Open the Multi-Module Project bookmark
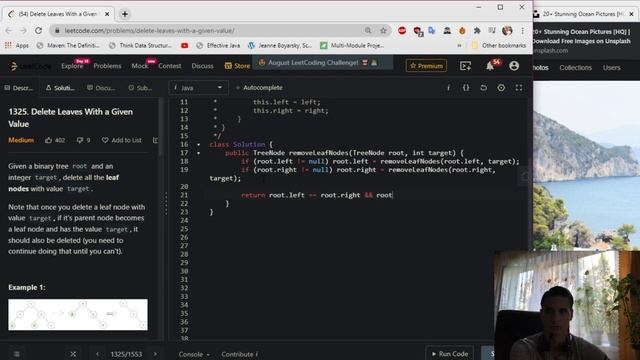This screenshot has width=640, height=360. pyautogui.click(x=352, y=46)
